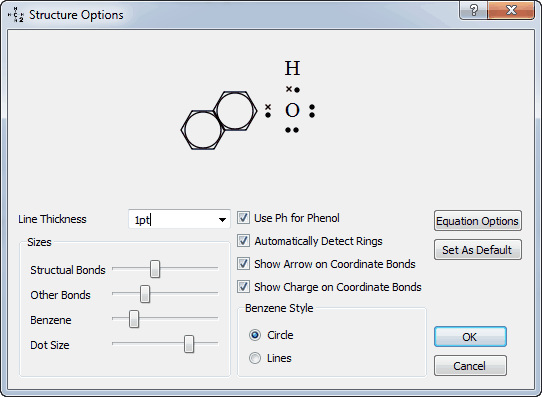
Task: Click the naphthalene ring structure preview
Action: (x=219, y=120)
